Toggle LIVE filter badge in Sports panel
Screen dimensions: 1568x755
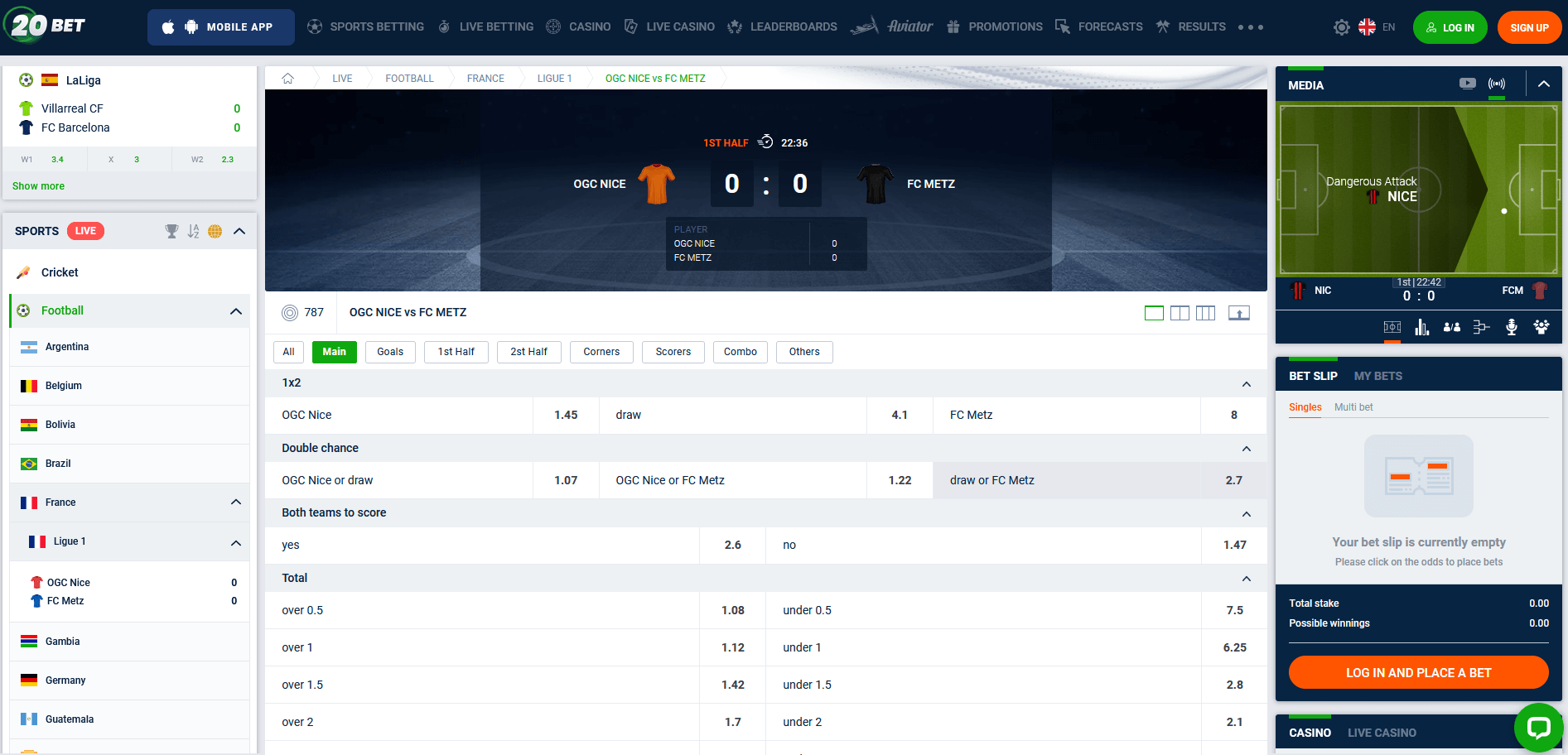point(85,231)
